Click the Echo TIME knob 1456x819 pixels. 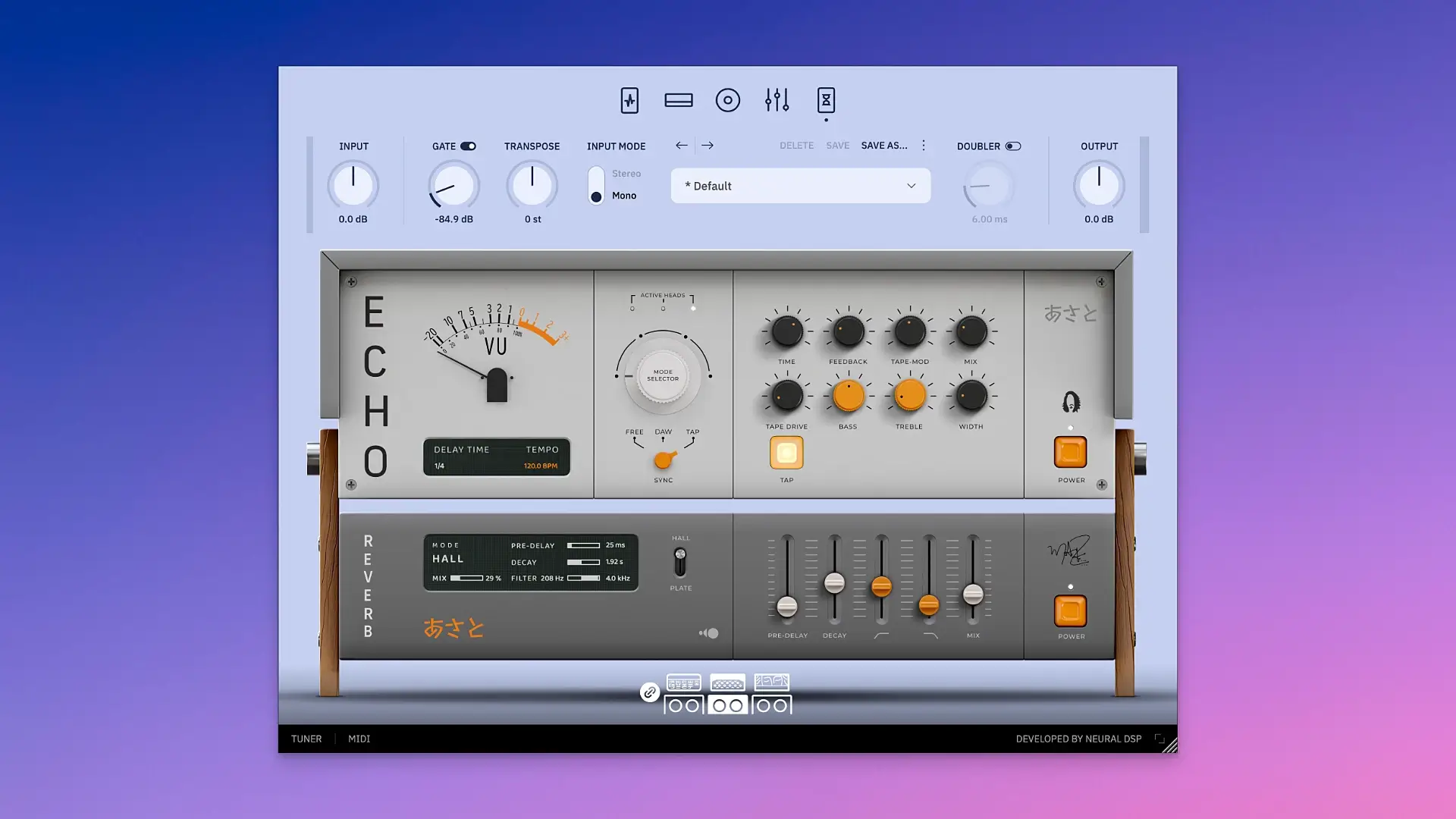(787, 331)
